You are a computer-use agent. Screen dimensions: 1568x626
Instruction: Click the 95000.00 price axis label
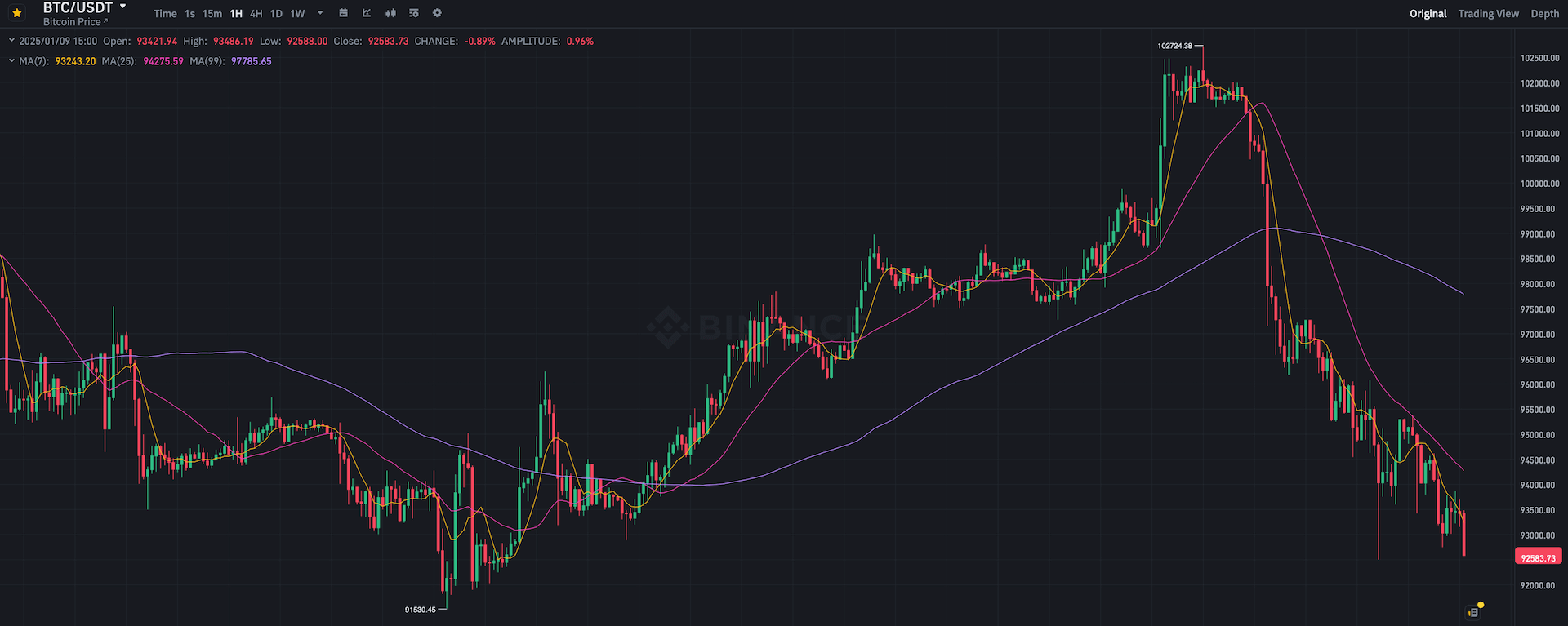point(1538,435)
